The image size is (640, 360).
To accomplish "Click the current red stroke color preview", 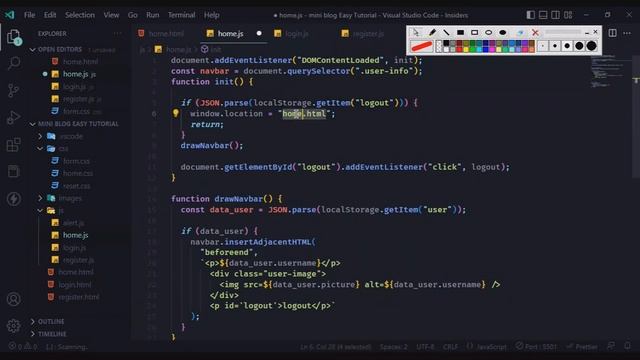I will 422,46.
